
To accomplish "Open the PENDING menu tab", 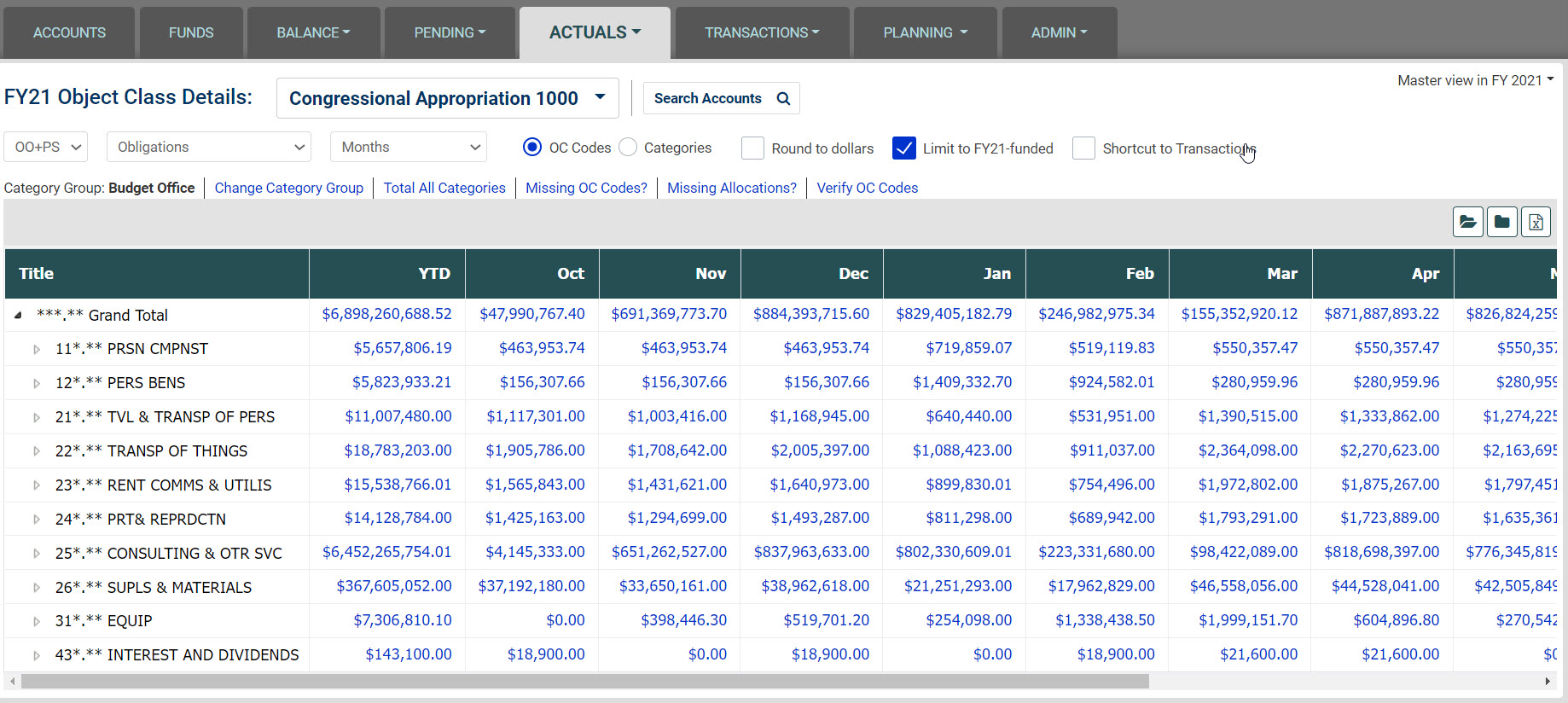I will (450, 32).
